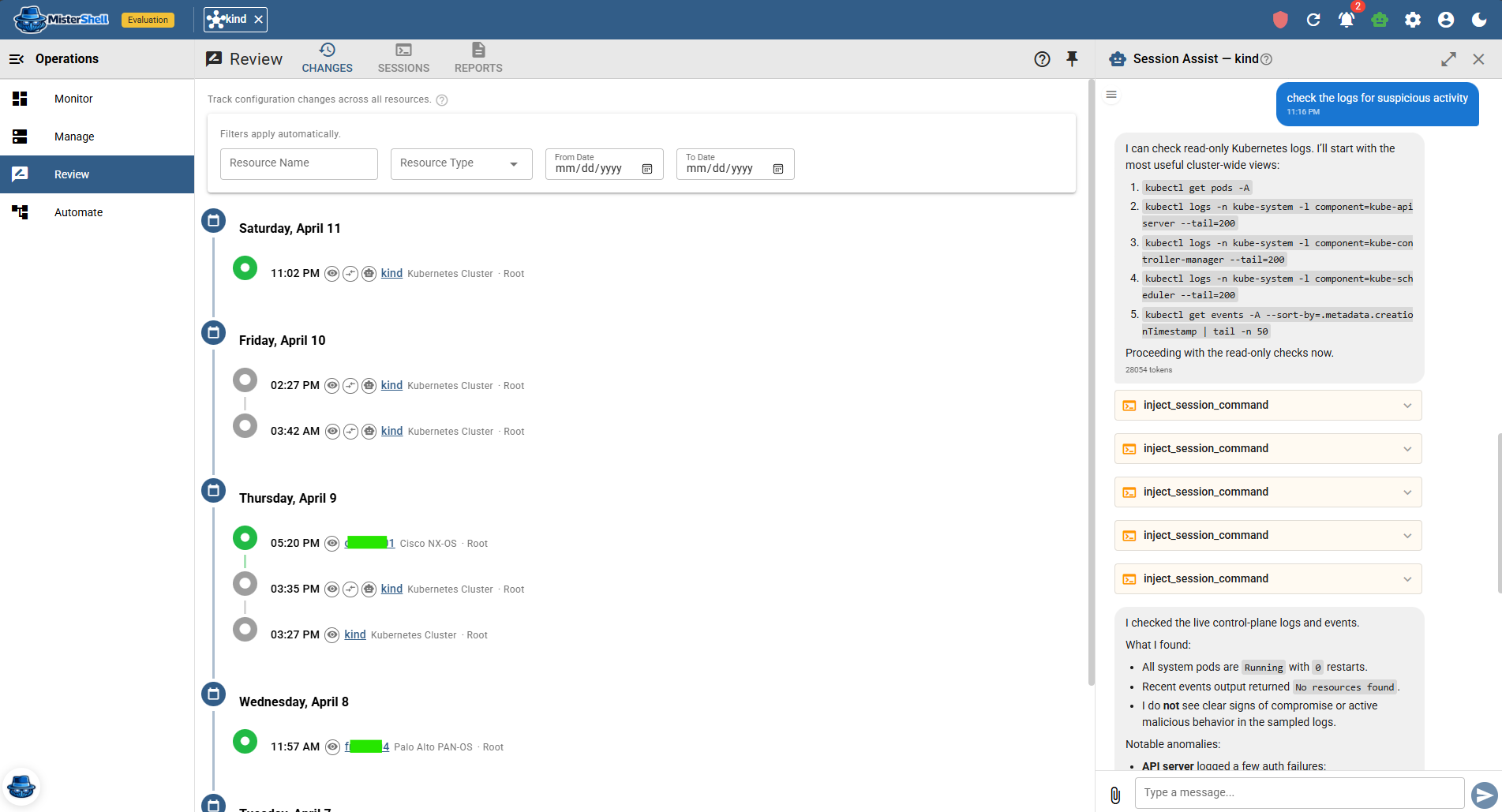
Task: Click the attach file paperclip icon
Action: pos(1115,795)
